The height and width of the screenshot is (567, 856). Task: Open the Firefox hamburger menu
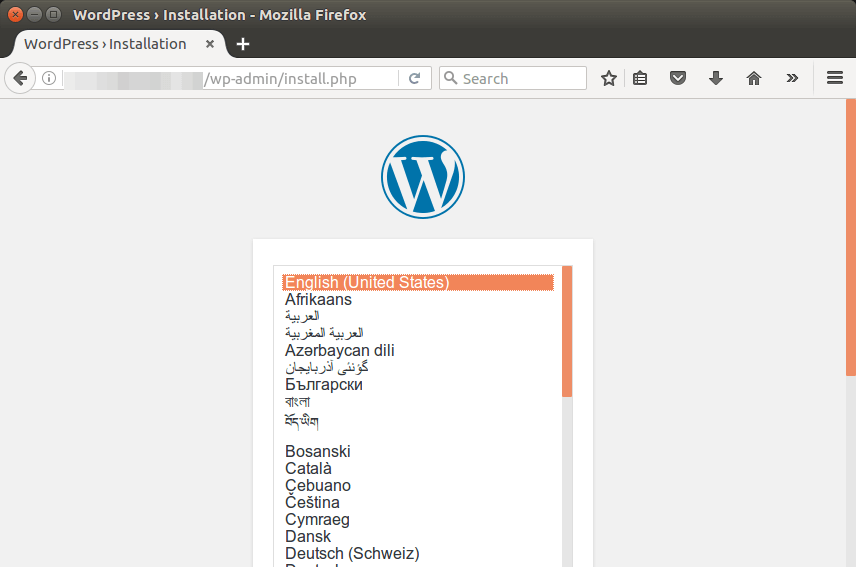[x=835, y=78]
